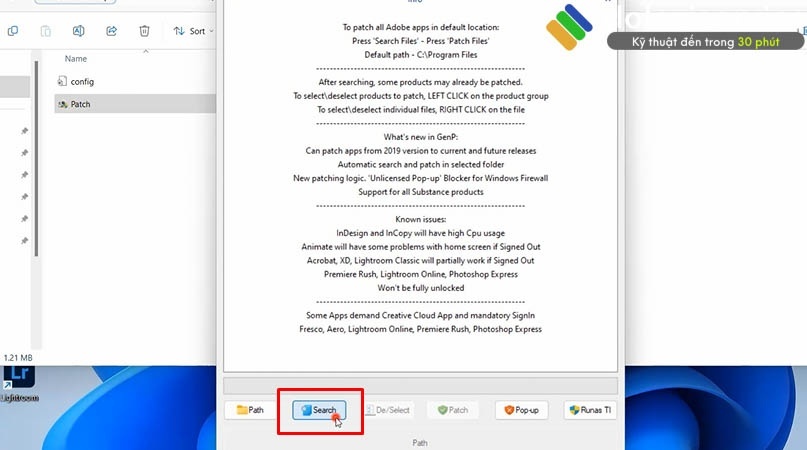
Task: Click the Name column header
Action: (x=76, y=59)
